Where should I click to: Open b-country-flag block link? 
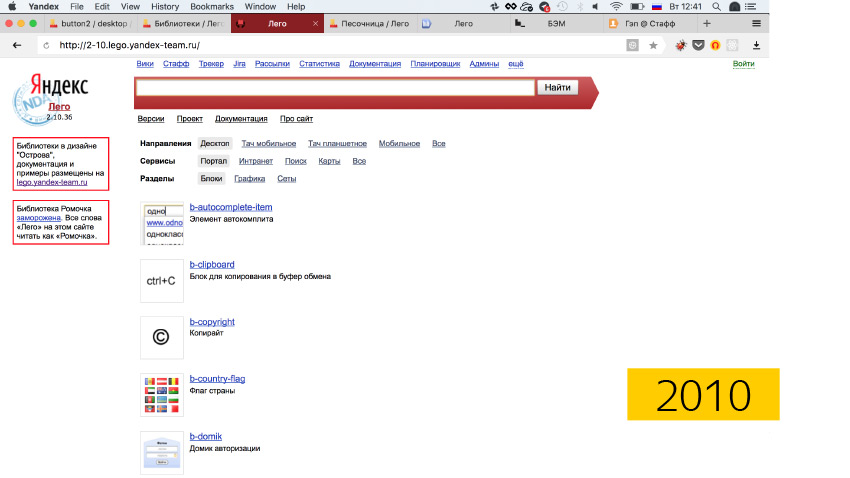point(217,379)
